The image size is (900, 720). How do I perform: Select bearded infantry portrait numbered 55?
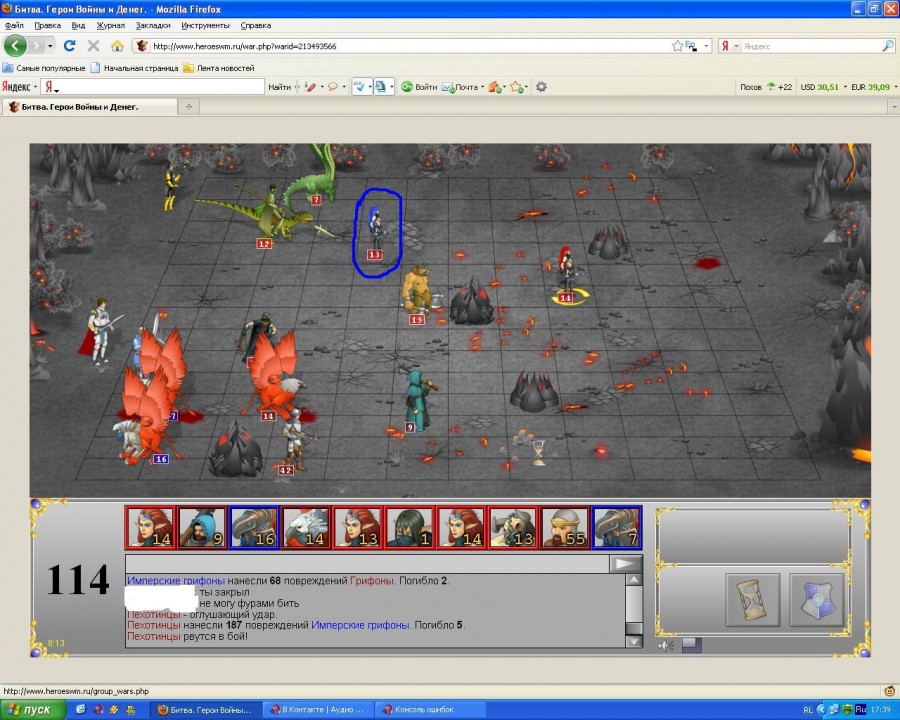coord(565,527)
